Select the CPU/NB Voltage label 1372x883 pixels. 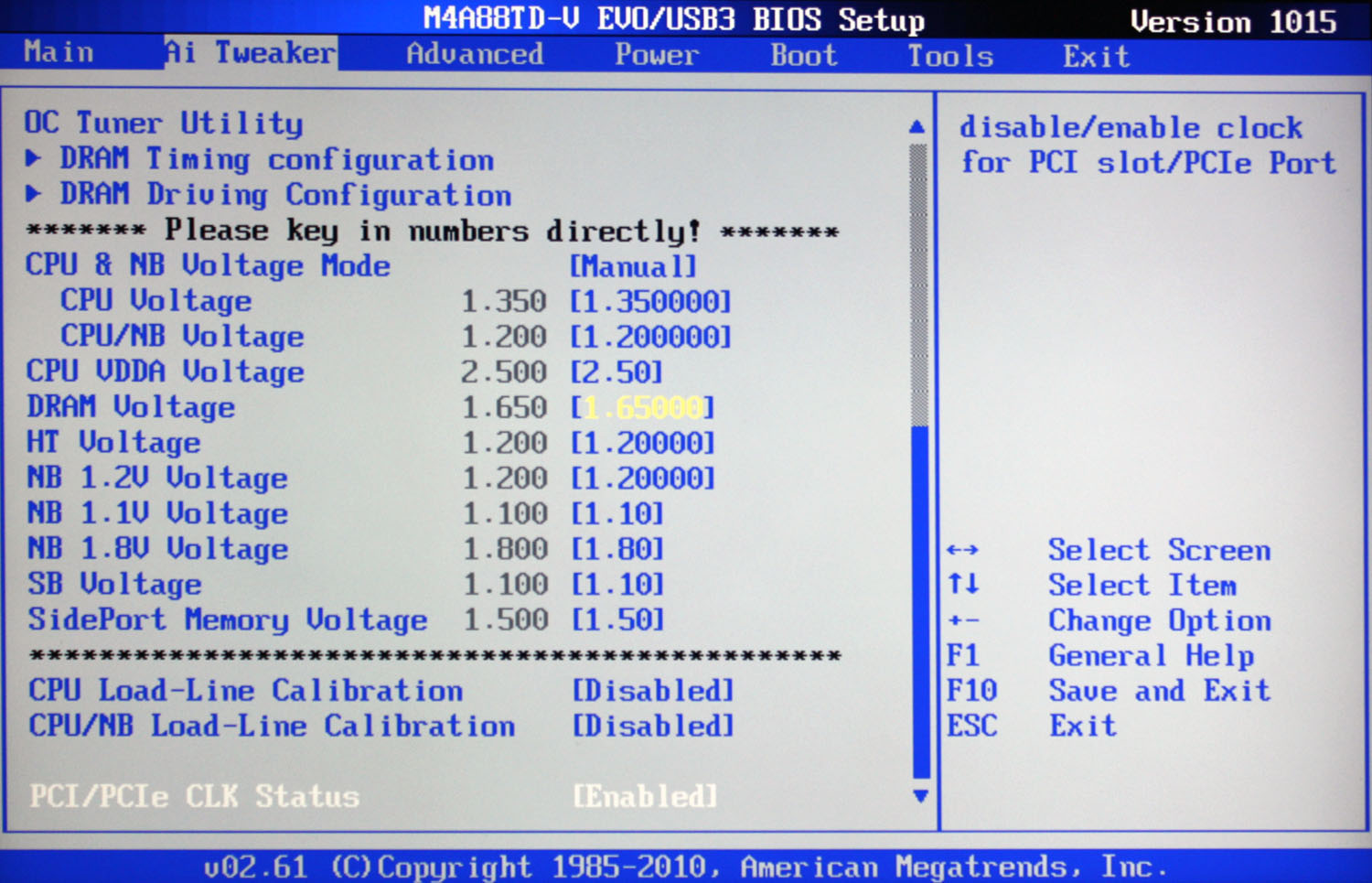[182, 337]
